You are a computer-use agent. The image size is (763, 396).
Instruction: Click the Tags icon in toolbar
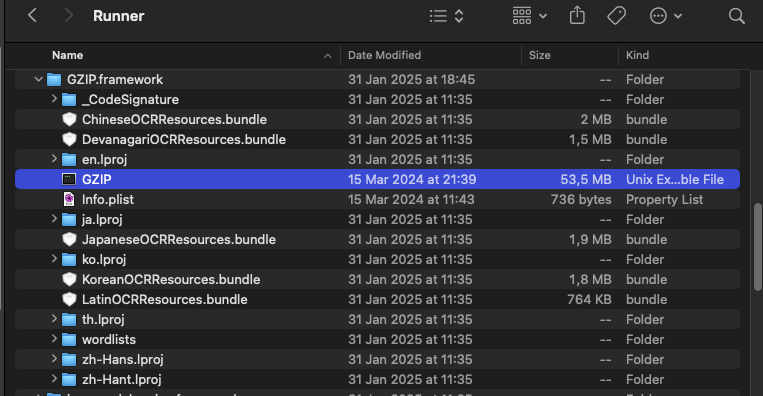(x=616, y=16)
